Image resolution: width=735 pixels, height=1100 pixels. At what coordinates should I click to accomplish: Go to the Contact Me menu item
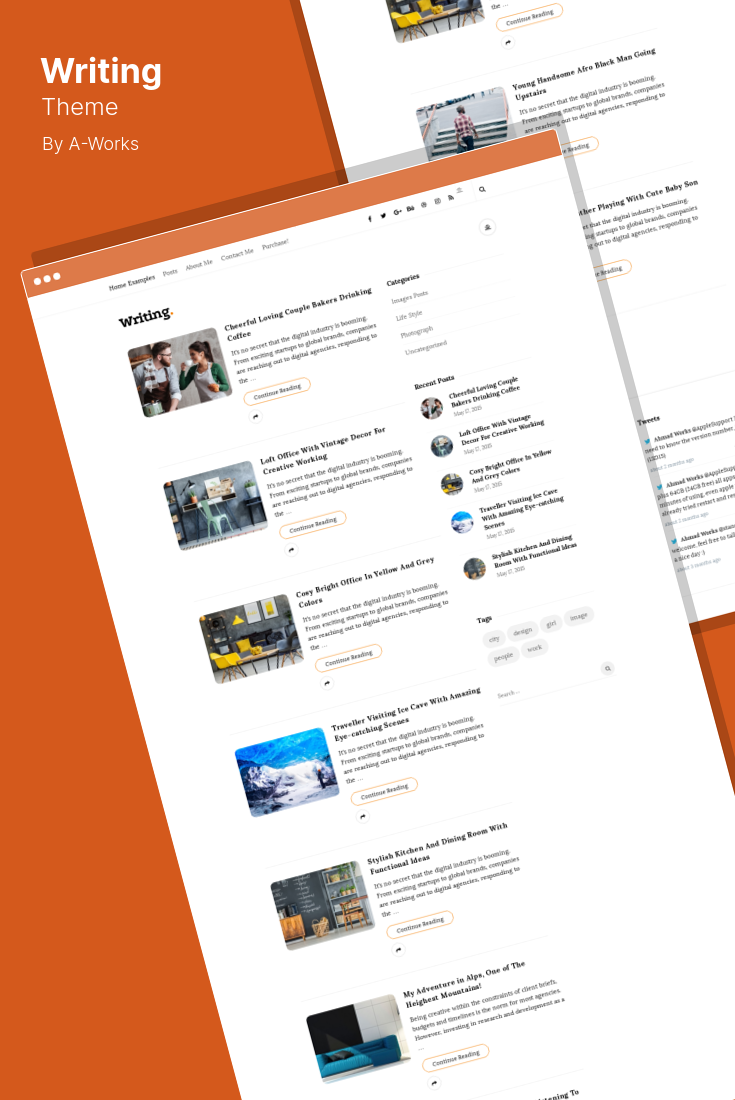(237, 254)
